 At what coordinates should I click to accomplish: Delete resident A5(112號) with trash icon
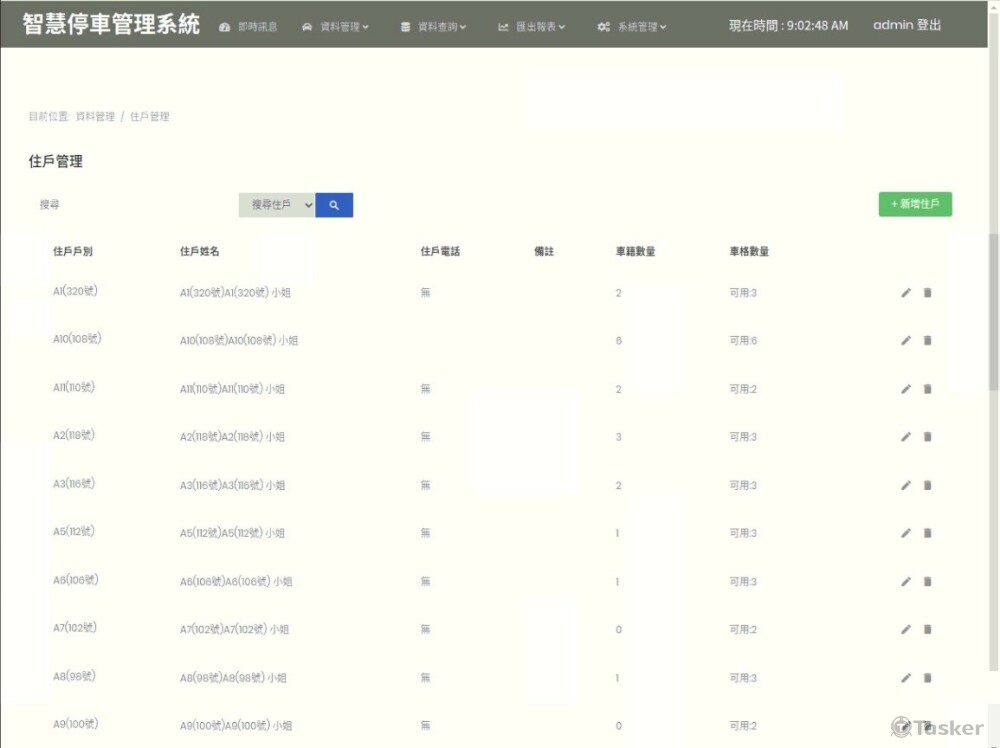(927, 533)
